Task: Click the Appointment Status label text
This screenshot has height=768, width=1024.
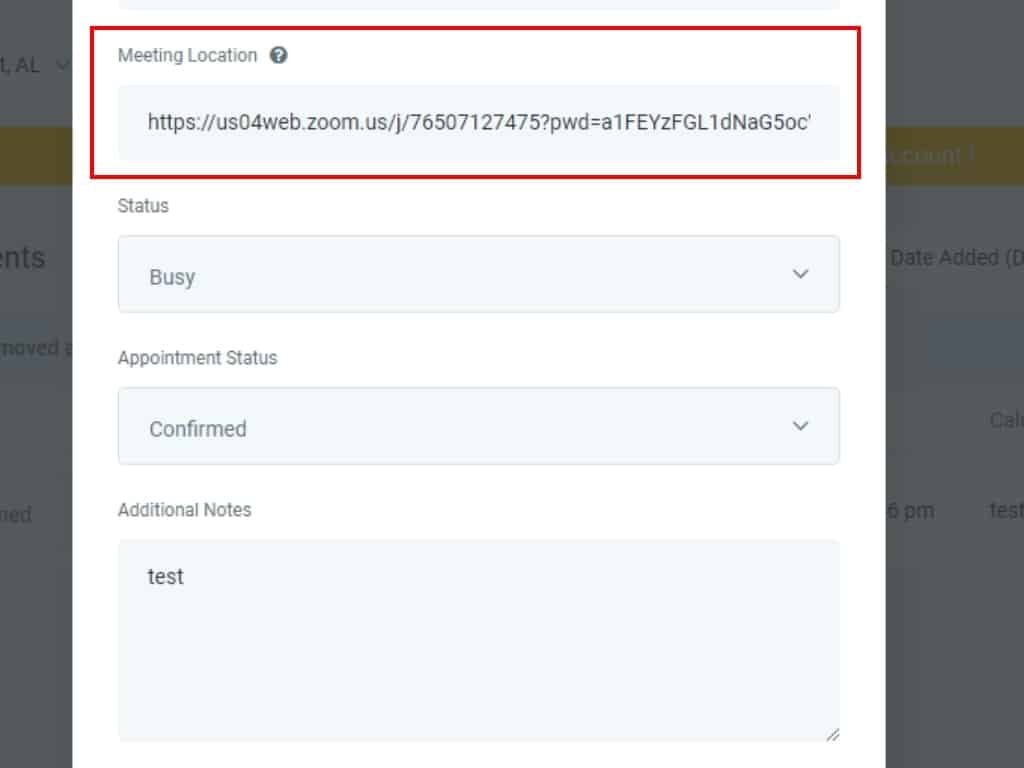Action: (x=197, y=358)
